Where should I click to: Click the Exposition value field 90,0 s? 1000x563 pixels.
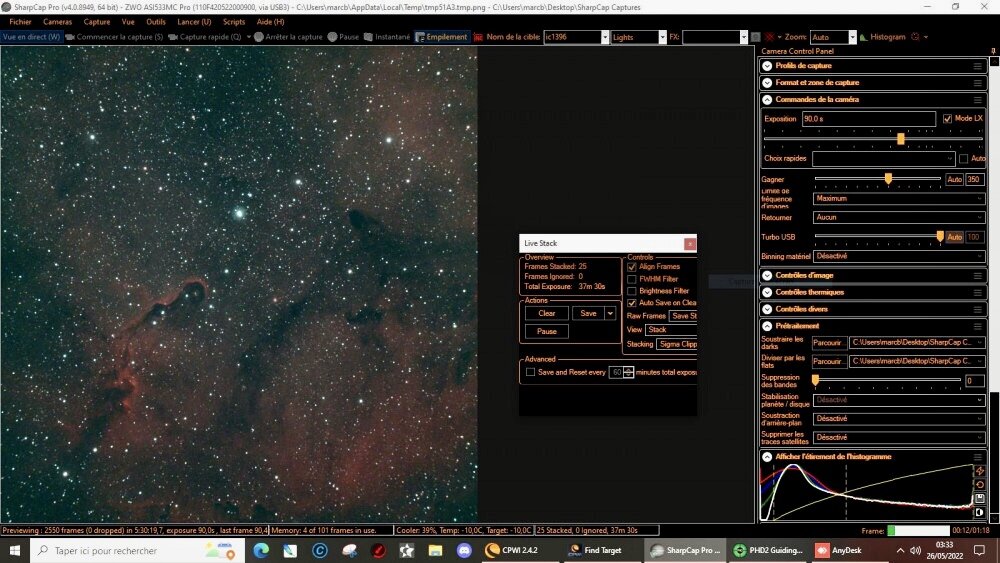click(868, 119)
